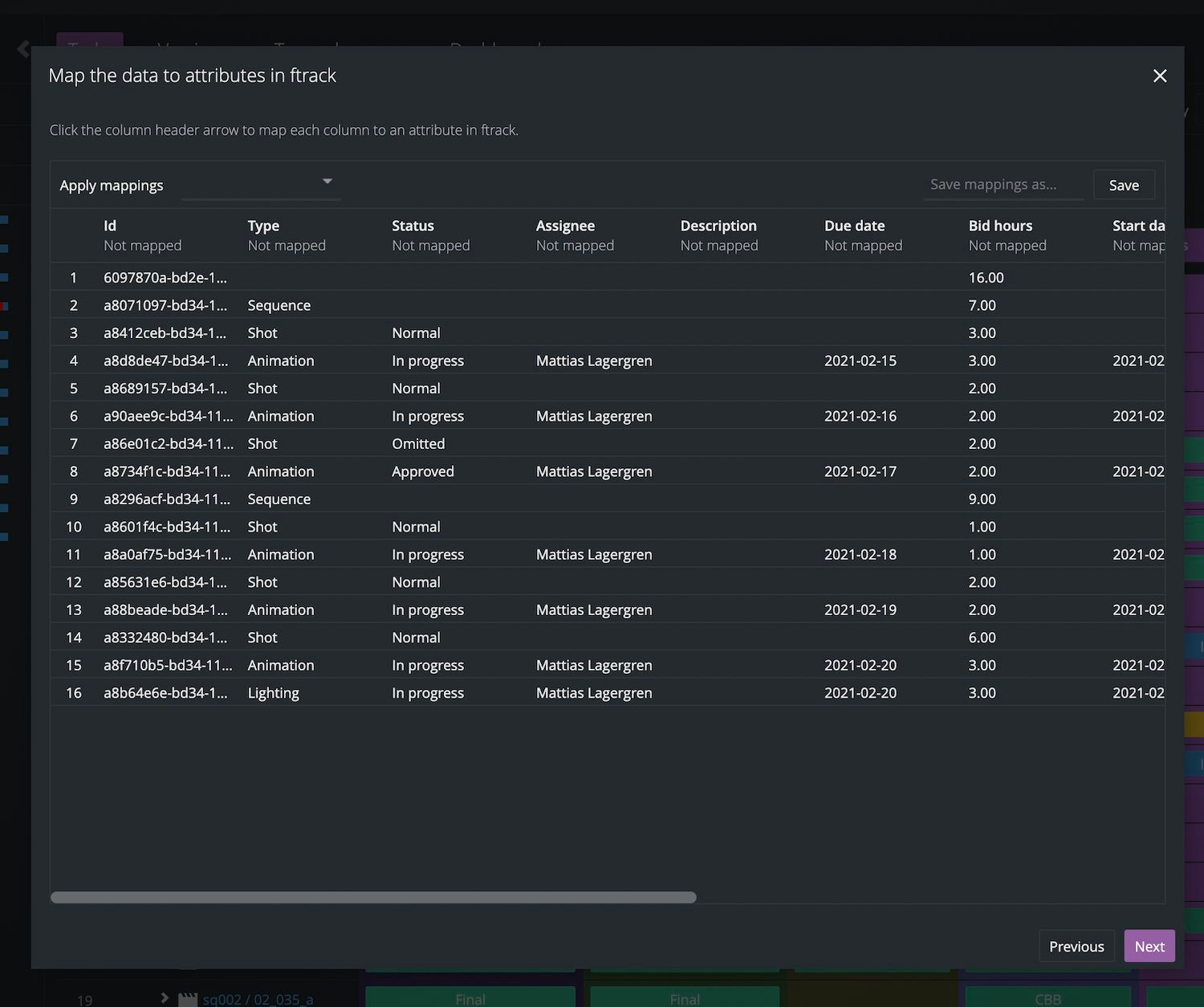Image resolution: width=1204 pixels, height=1007 pixels.
Task: Click the Approved status in row 8
Action: tap(423, 471)
